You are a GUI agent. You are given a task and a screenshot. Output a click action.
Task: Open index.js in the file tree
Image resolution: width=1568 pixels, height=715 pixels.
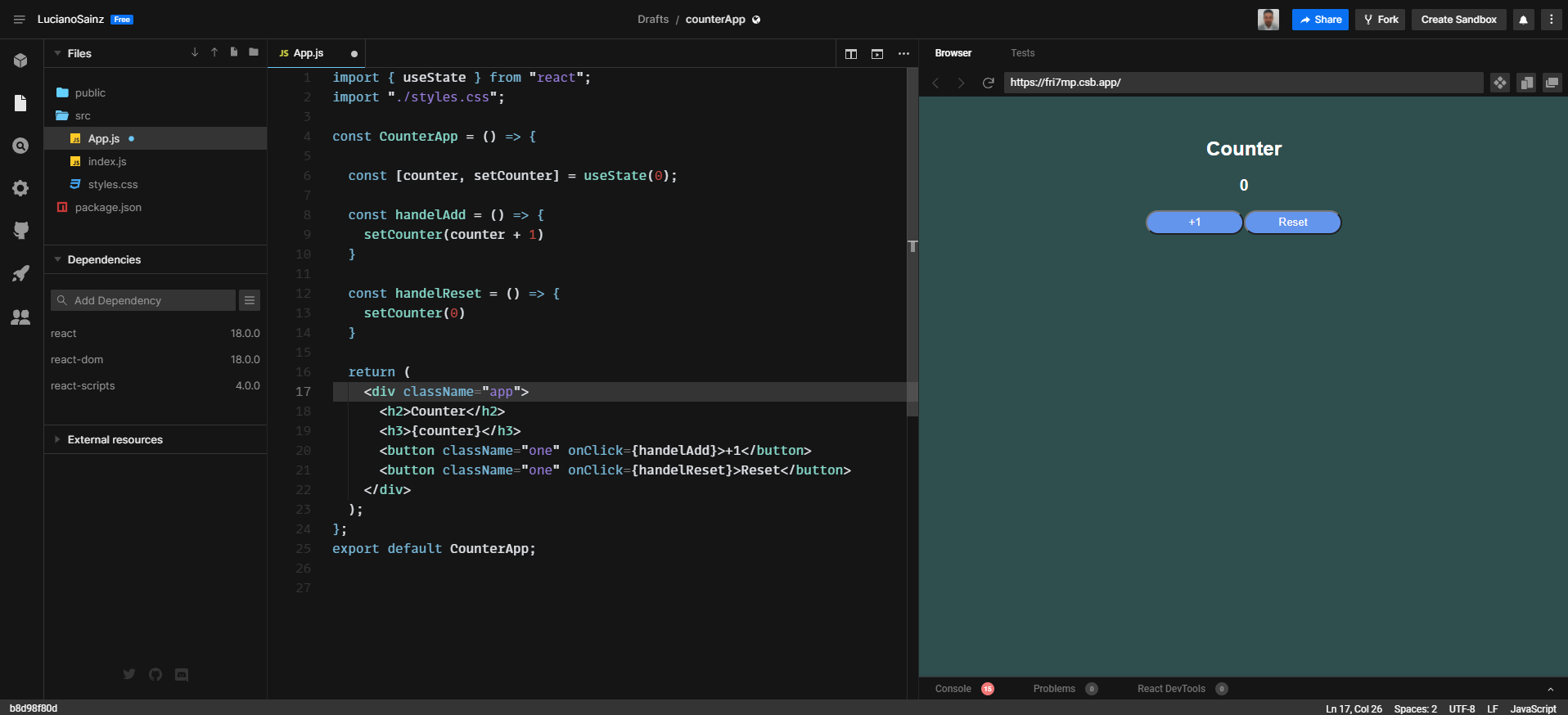[155, 161]
